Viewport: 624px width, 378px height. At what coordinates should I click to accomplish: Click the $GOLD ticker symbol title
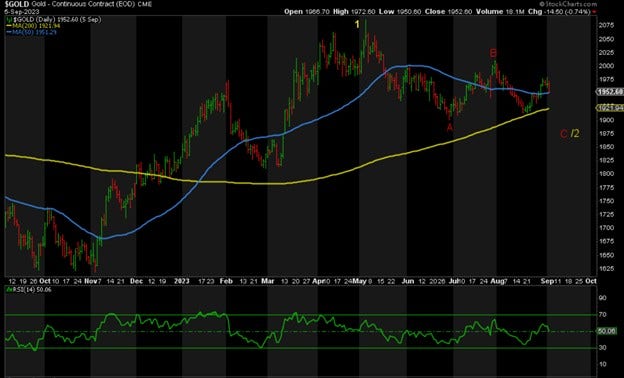click(17, 4)
